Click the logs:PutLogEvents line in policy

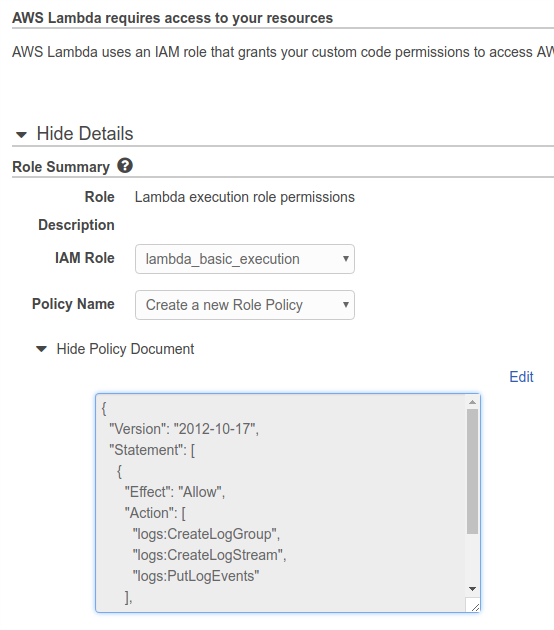click(x=196, y=576)
